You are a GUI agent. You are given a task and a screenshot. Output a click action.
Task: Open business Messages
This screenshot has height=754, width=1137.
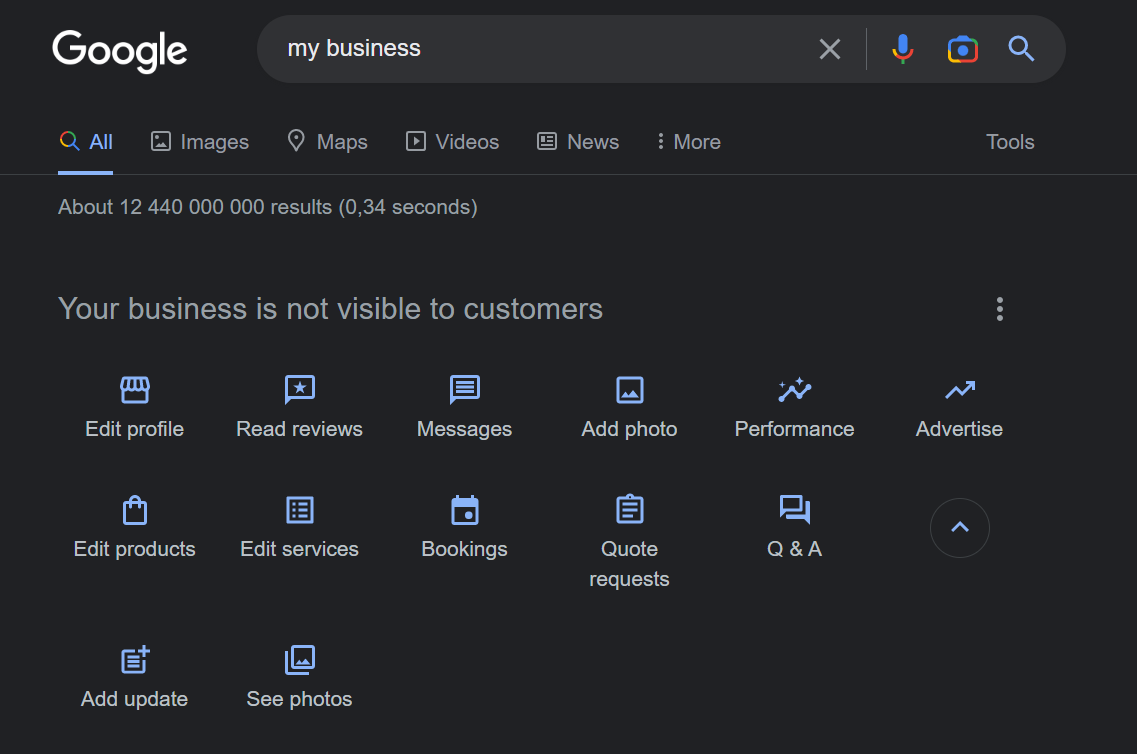[464, 405]
